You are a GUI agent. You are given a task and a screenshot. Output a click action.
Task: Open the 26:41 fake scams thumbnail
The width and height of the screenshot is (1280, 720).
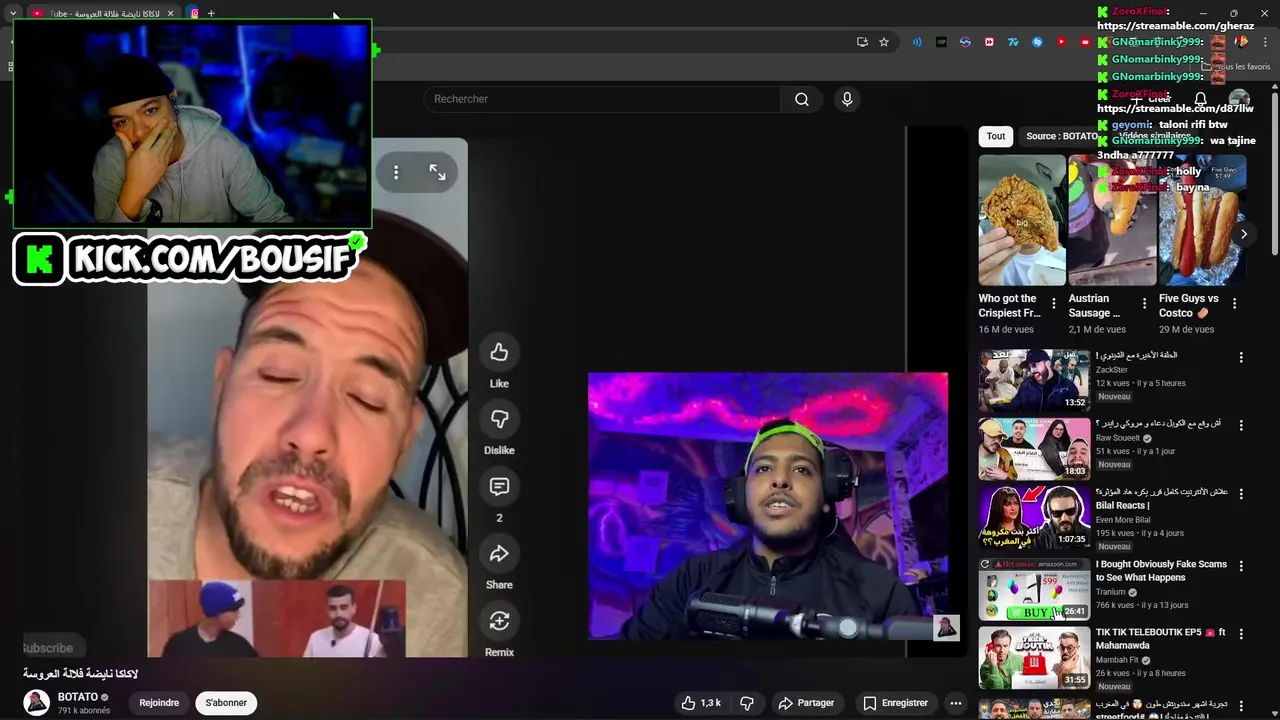[x=1034, y=589]
